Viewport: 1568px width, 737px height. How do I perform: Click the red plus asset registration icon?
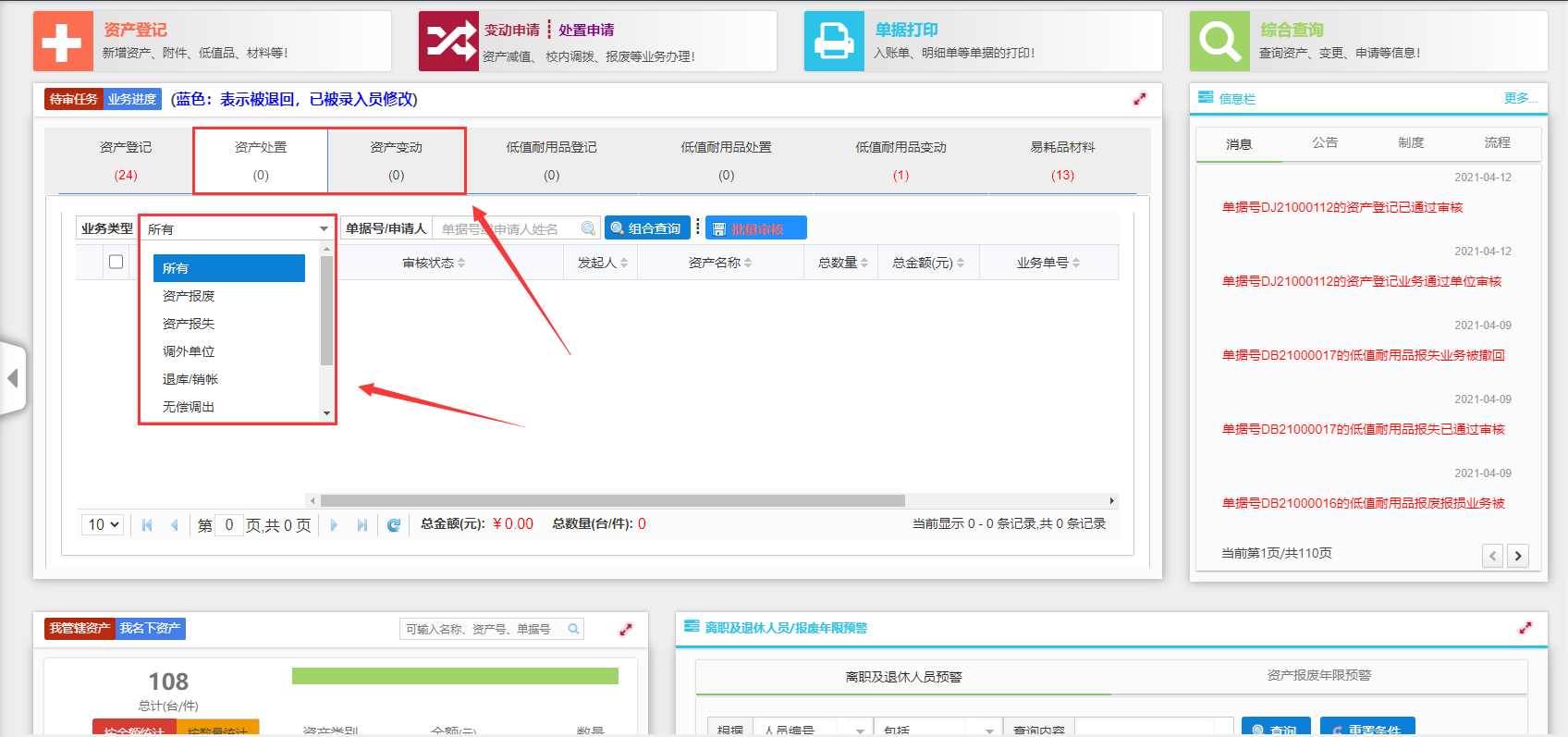[x=63, y=42]
